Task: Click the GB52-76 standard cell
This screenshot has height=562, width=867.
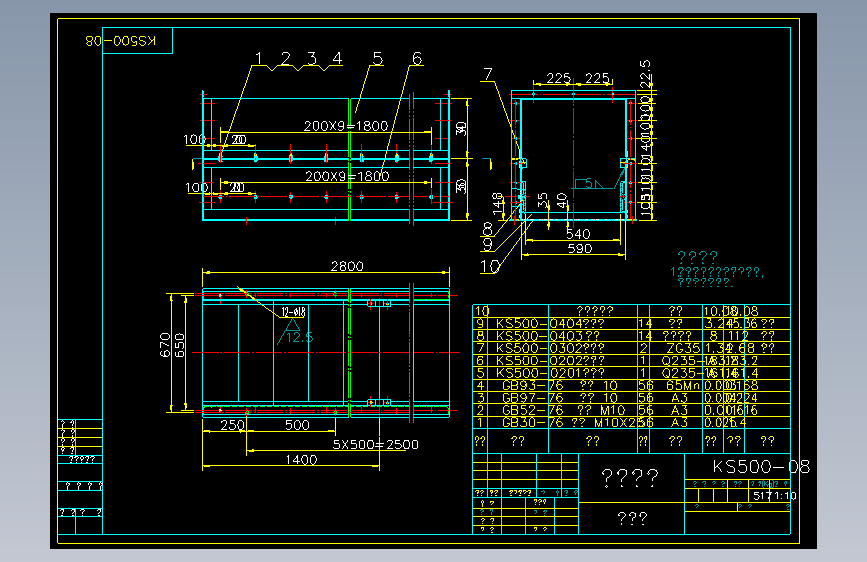Action: click(x=532, y=410)
